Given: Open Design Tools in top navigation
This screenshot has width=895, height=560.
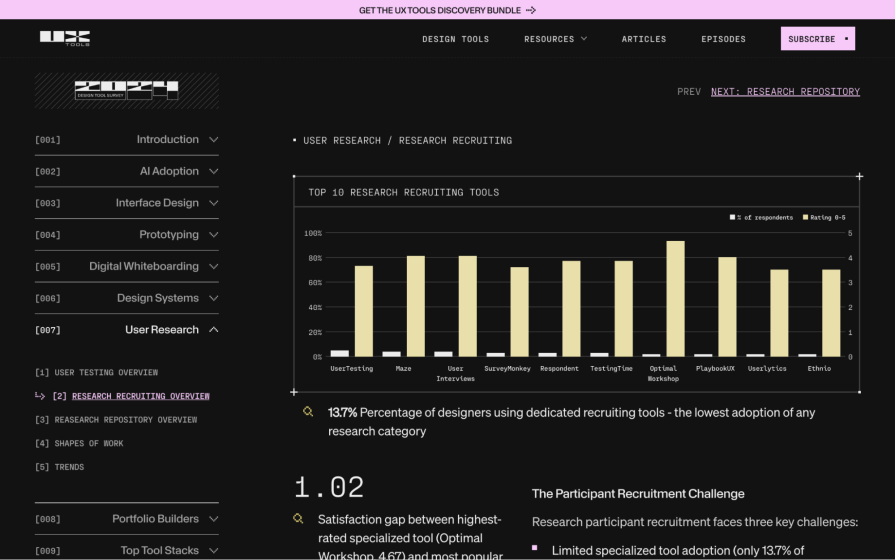Looking at the screenshot, I should (455, 39).
